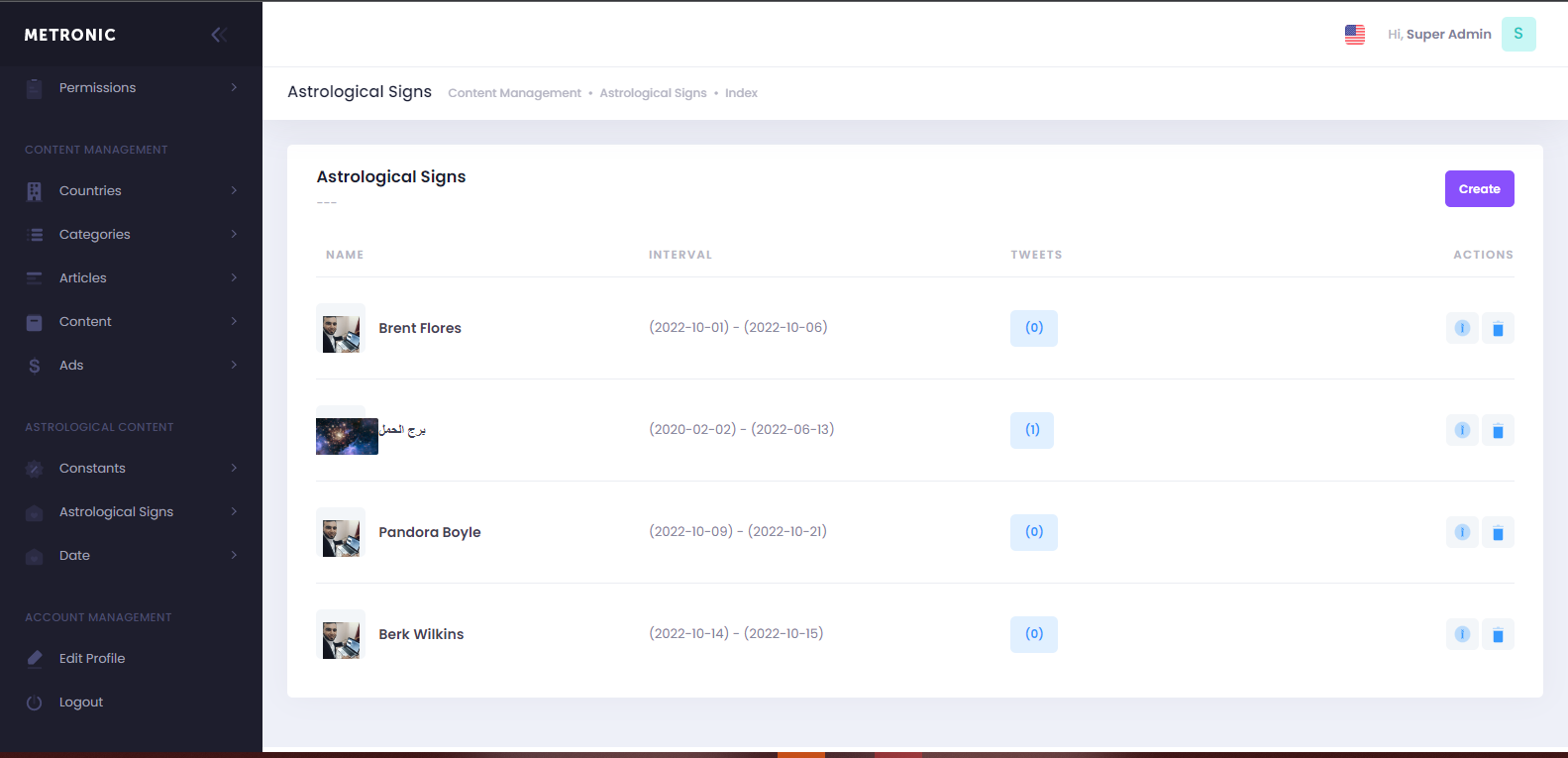Click the tweets count badge for Pandora Boyle
1568x758 pixels.
tap(1033, 532)
